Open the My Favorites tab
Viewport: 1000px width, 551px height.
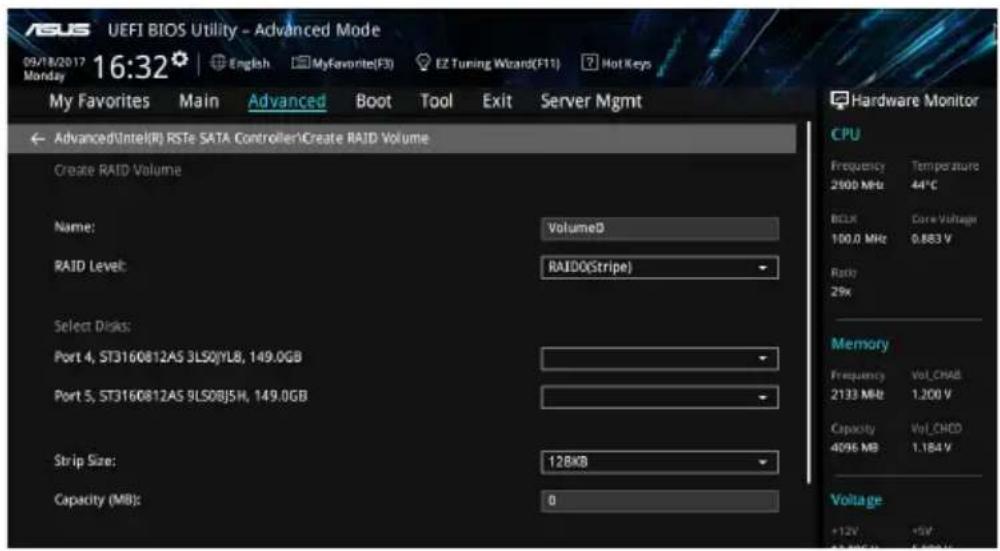99,101
